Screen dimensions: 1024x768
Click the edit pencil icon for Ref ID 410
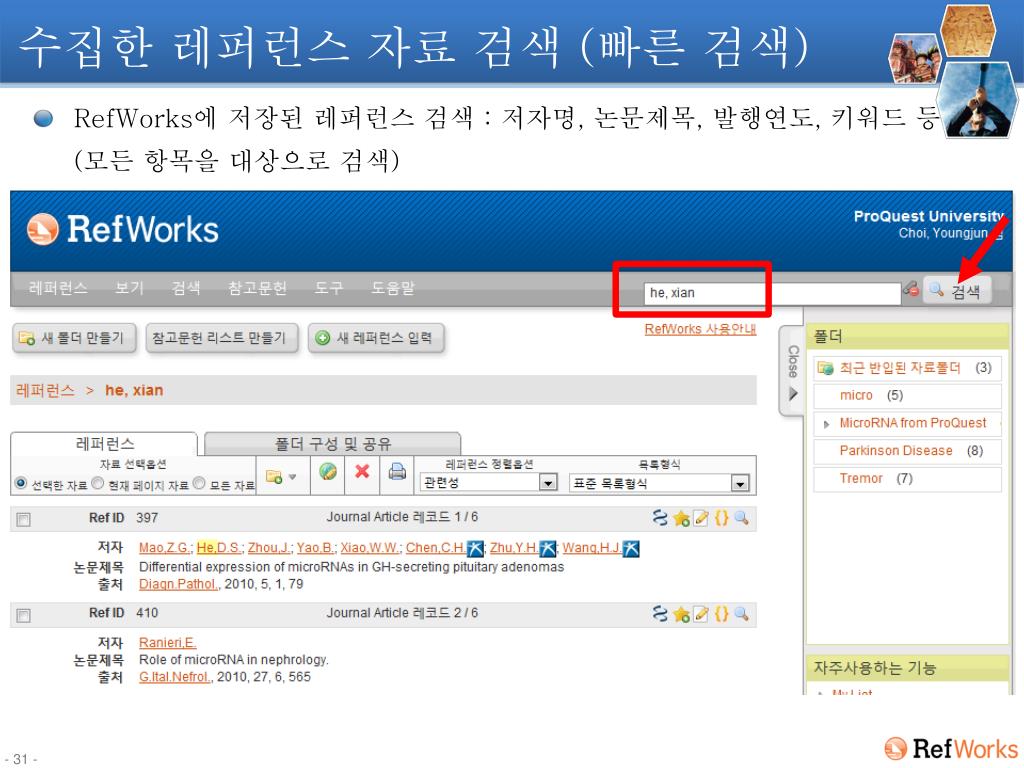(x=701, y=615)
